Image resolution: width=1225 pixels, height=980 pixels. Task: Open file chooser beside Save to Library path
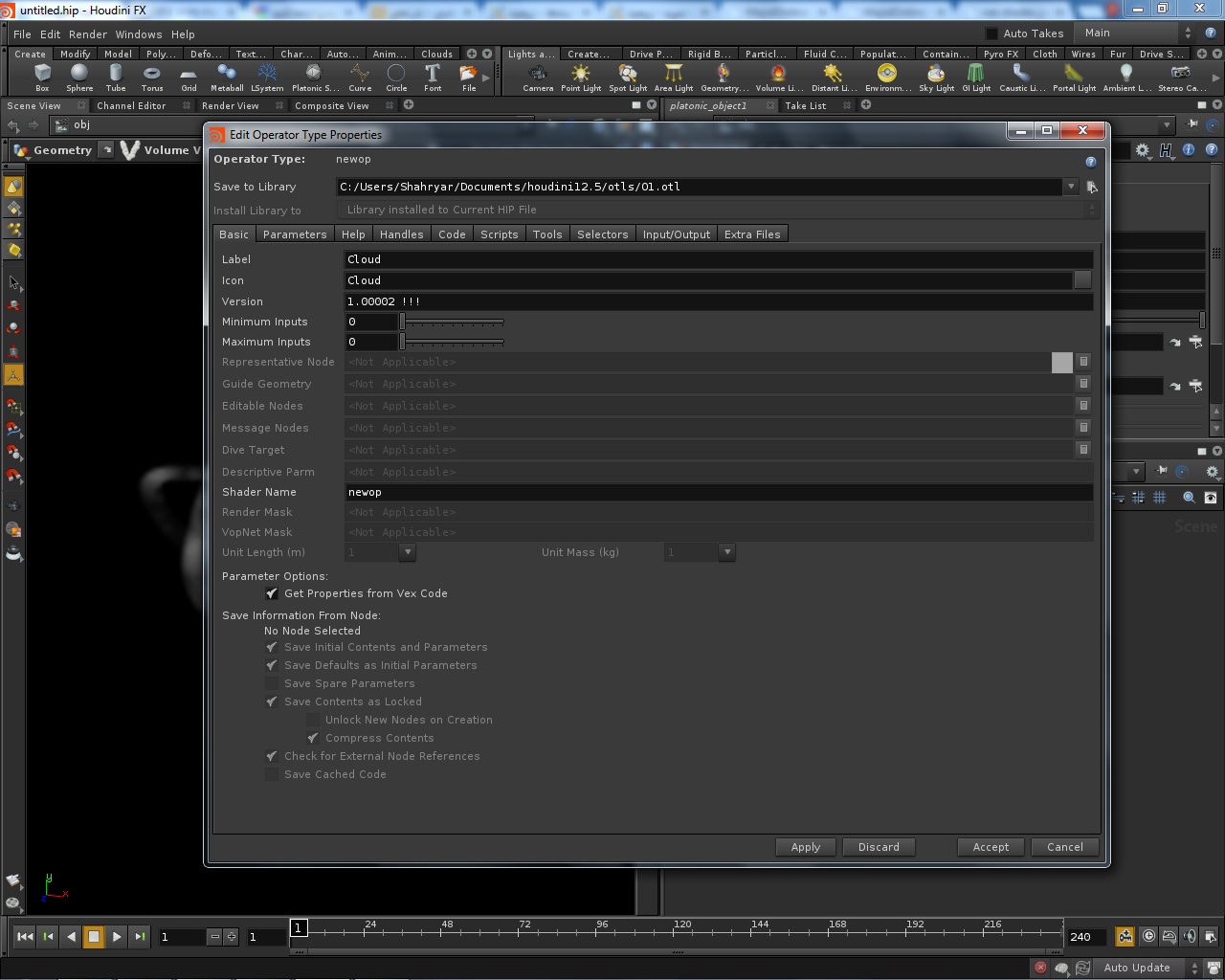pyautogui.click(x=1092, y=188)
